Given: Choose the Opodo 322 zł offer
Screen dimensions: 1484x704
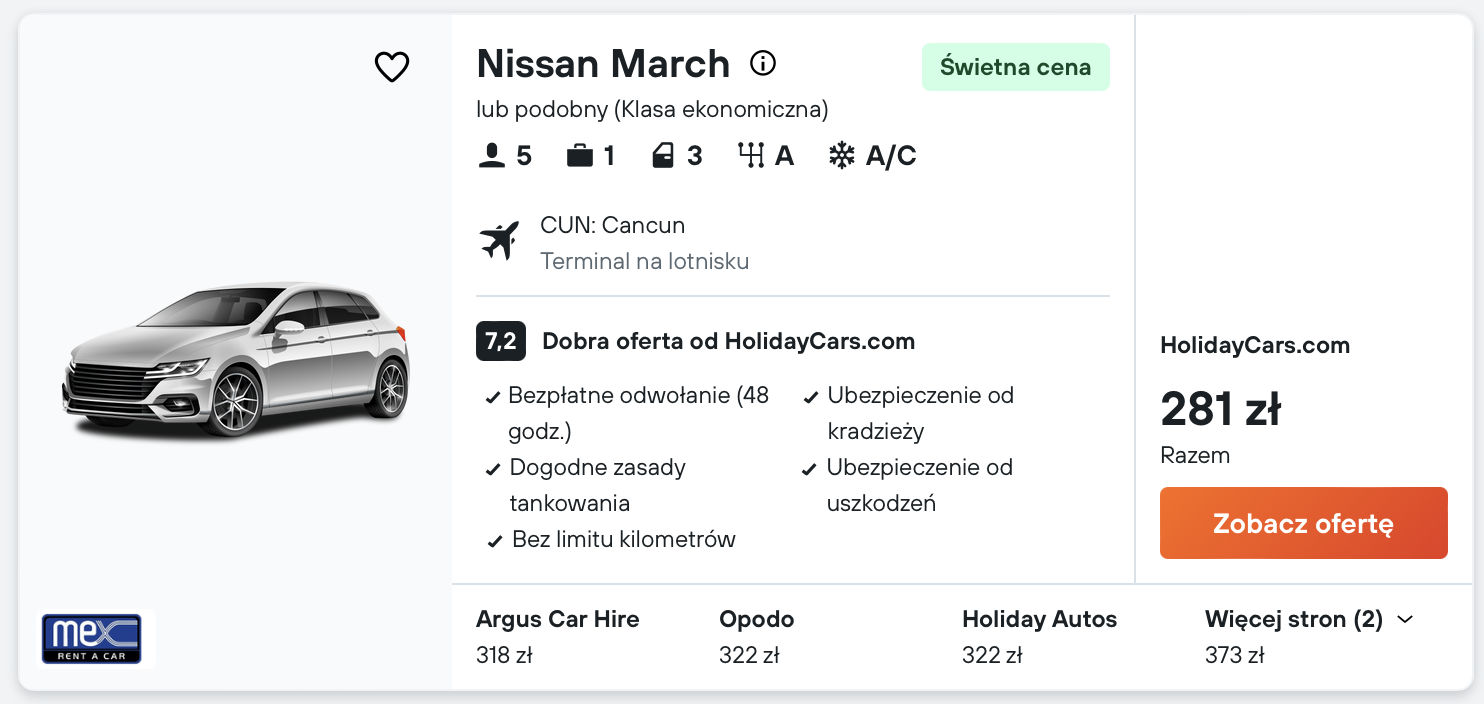Looking at the screenshot, I should pos(756,637).
